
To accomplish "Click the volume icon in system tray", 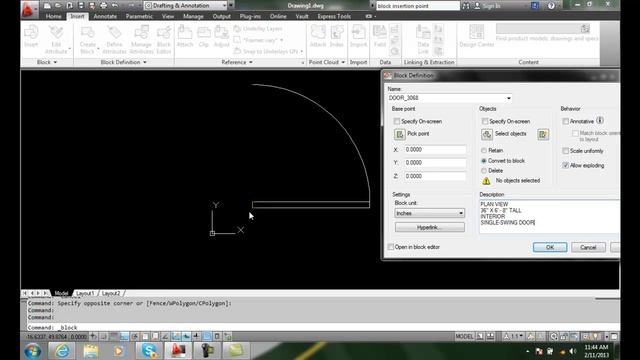I will click(x=573, y=351).
